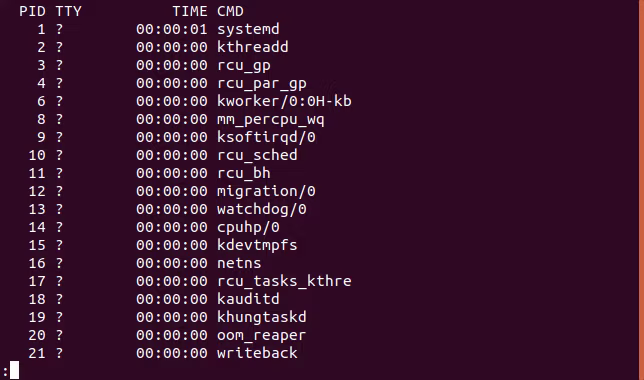Click the migration/0 command text
644x380 pixels.
click(x=266, y=191)
